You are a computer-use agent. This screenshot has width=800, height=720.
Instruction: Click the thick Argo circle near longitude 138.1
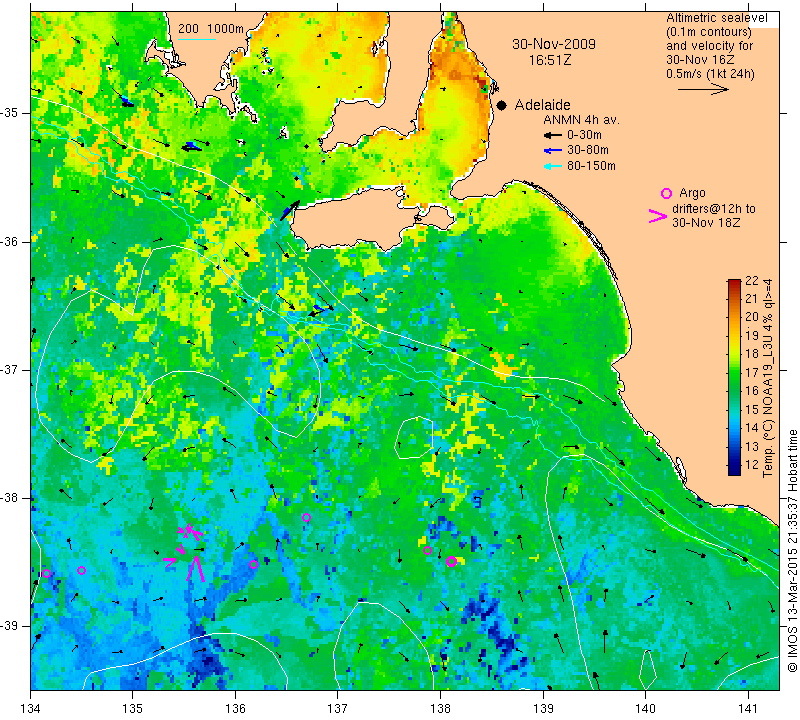[451, 561]
